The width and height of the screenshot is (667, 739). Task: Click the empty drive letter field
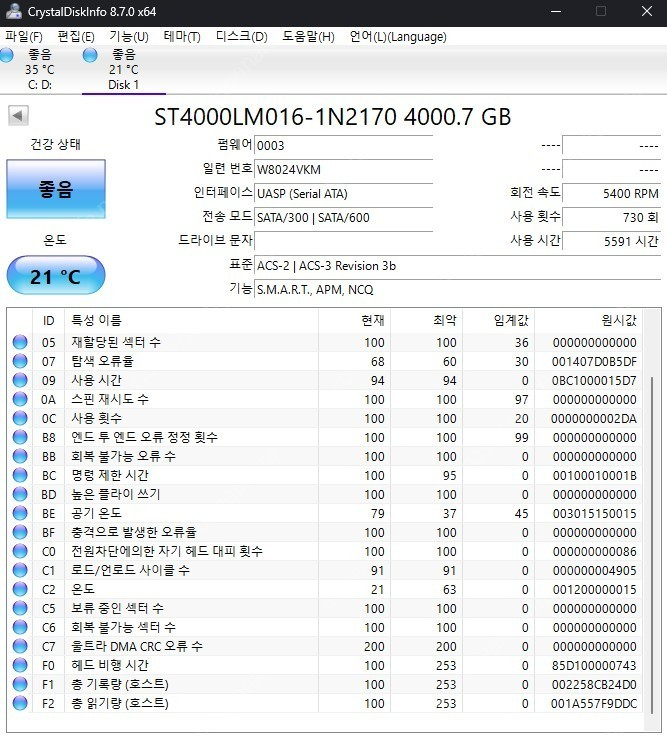(x=343, y=242)
